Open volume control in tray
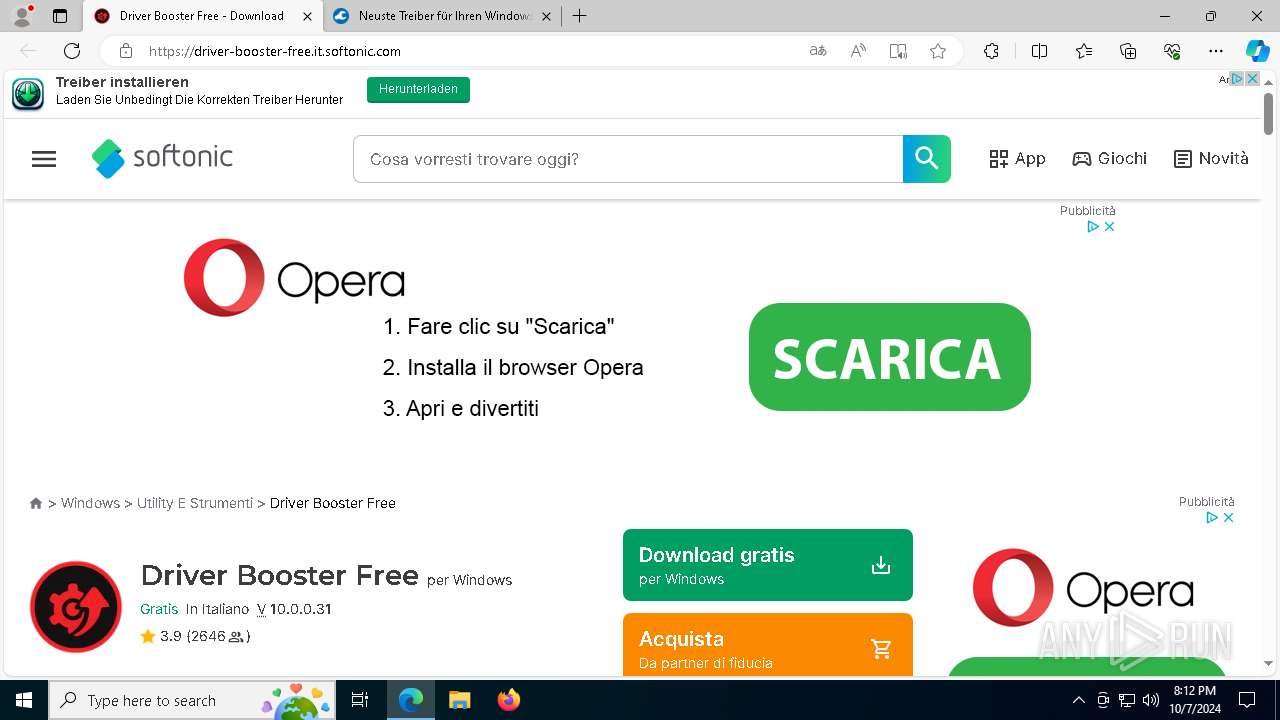The image size is (1280, 720). point(1151,700)
